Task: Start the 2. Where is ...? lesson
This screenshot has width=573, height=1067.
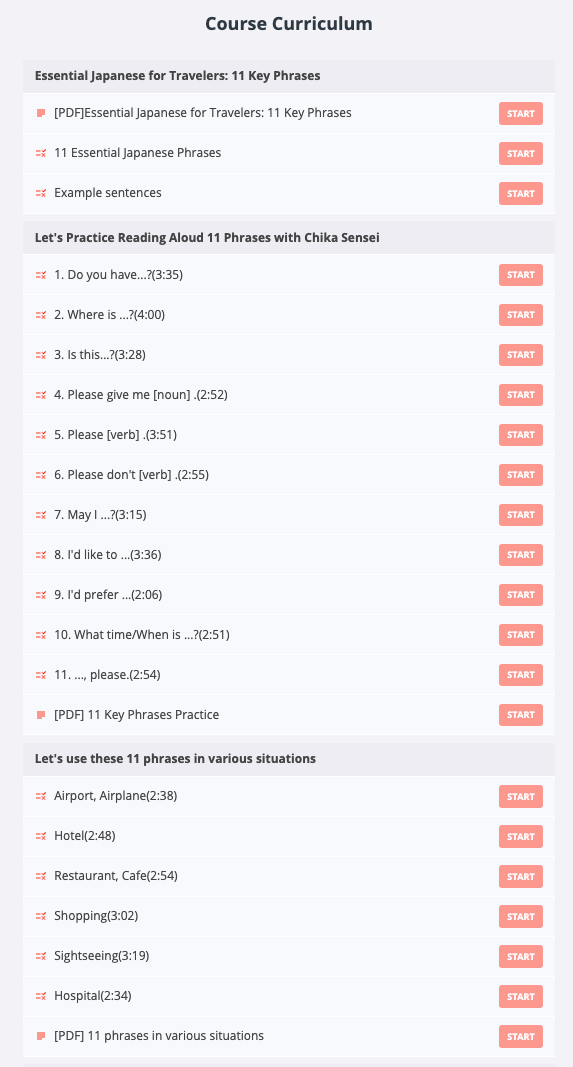Action: point(521,315)
